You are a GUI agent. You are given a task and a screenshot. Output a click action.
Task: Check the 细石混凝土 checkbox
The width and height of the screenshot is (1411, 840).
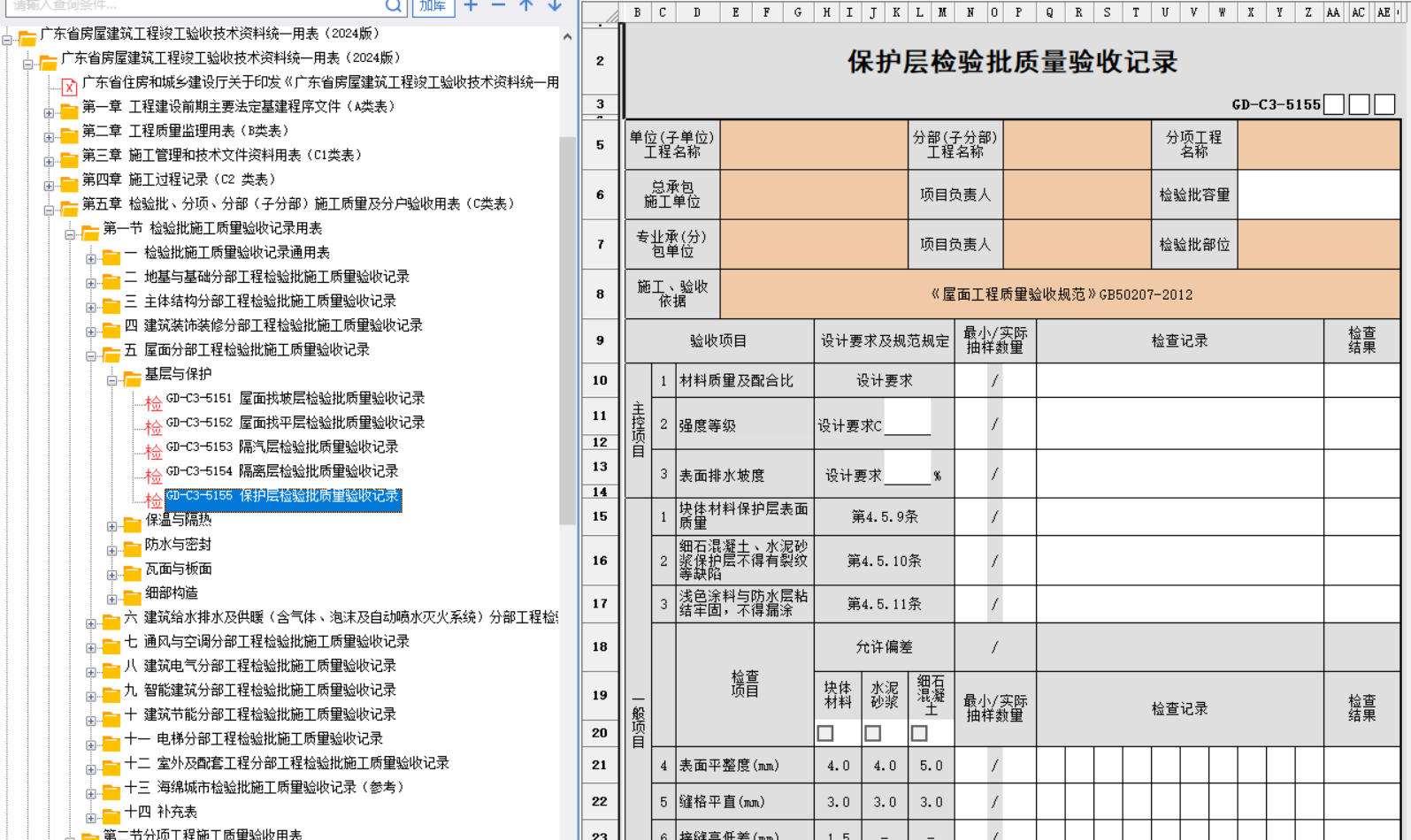click(x=919, y=733)
